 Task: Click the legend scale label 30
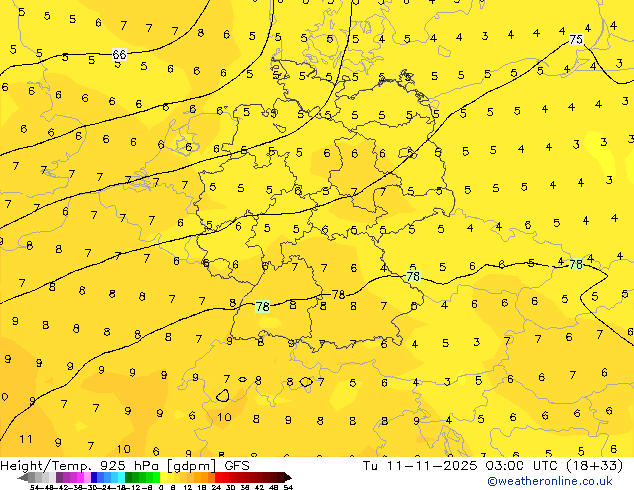click(x=230, y=487)
